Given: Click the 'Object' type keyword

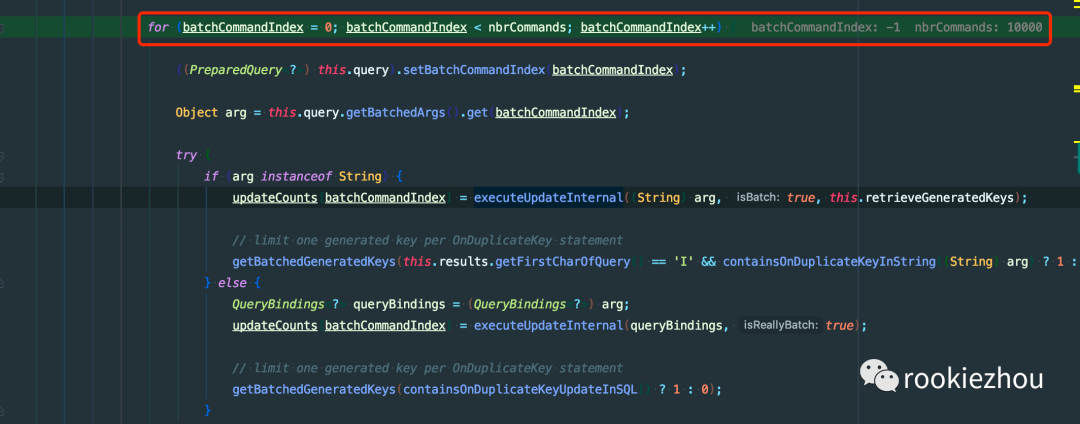Looking at the screenshot, I should [x=196, y=113].
